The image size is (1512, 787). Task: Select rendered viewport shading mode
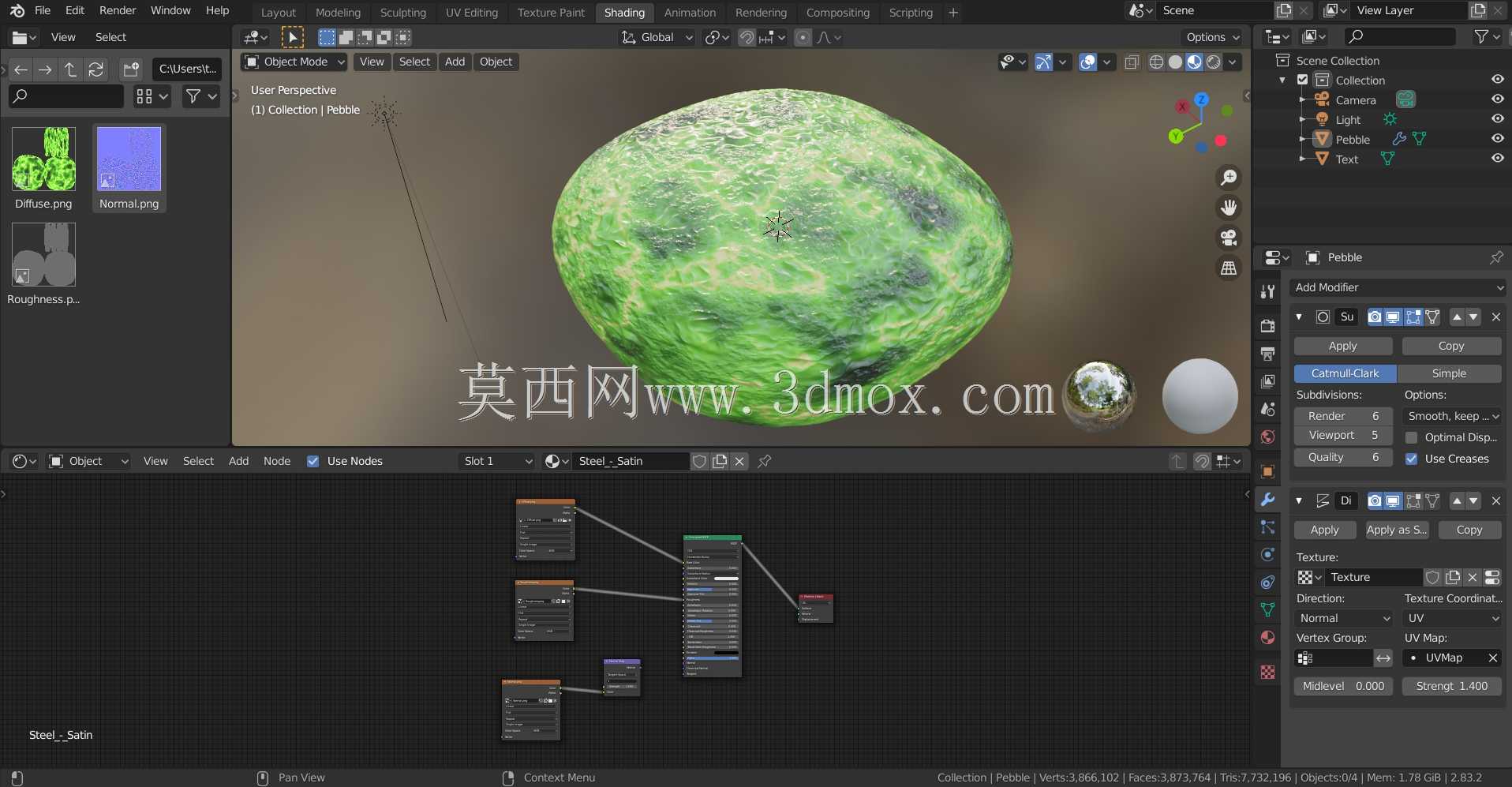pyautogui.click(x=1214, y=62)
